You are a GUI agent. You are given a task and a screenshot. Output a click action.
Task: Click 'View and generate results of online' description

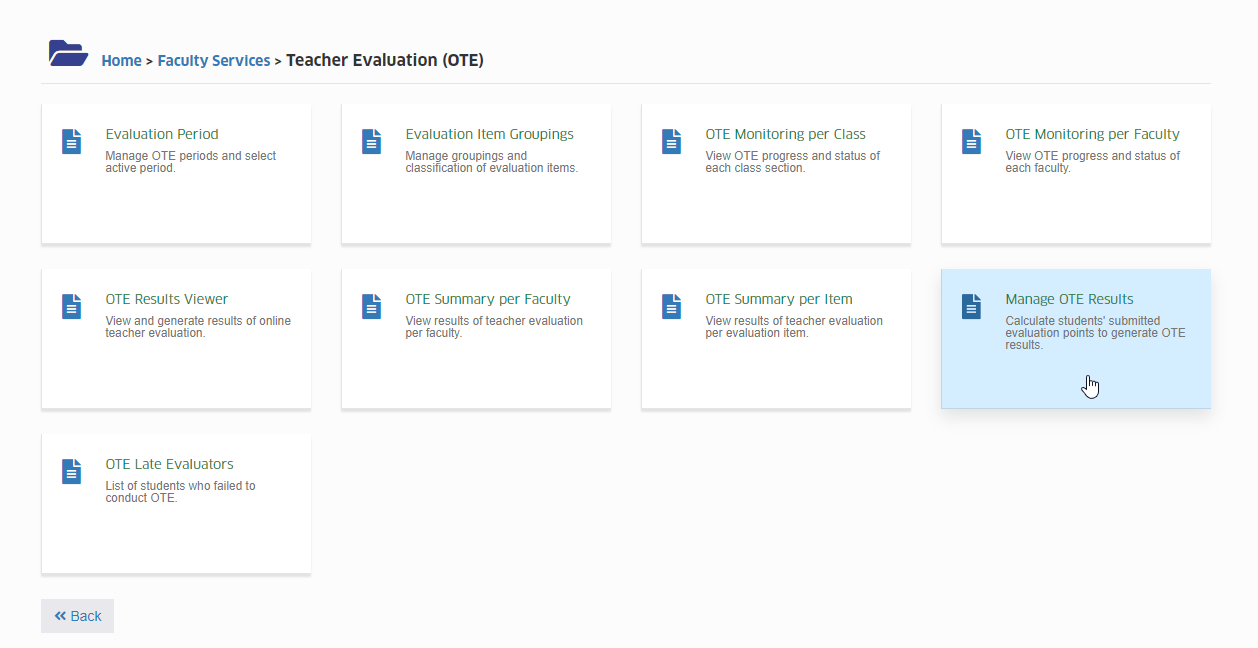tap(198, 321)
